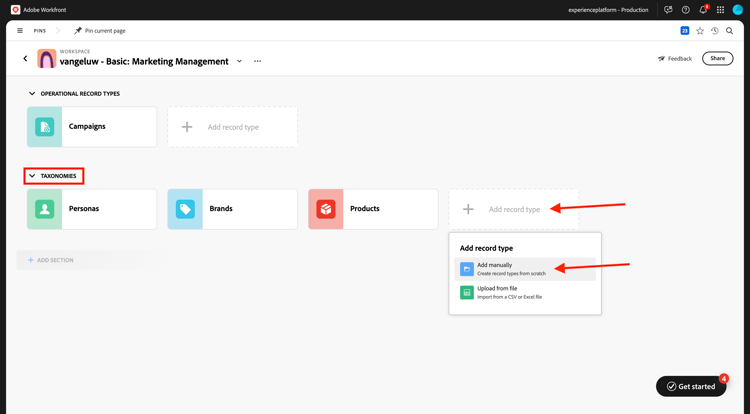Open the workspace more options ellipsis
The image size is (750, 414).
click(257, 61)
